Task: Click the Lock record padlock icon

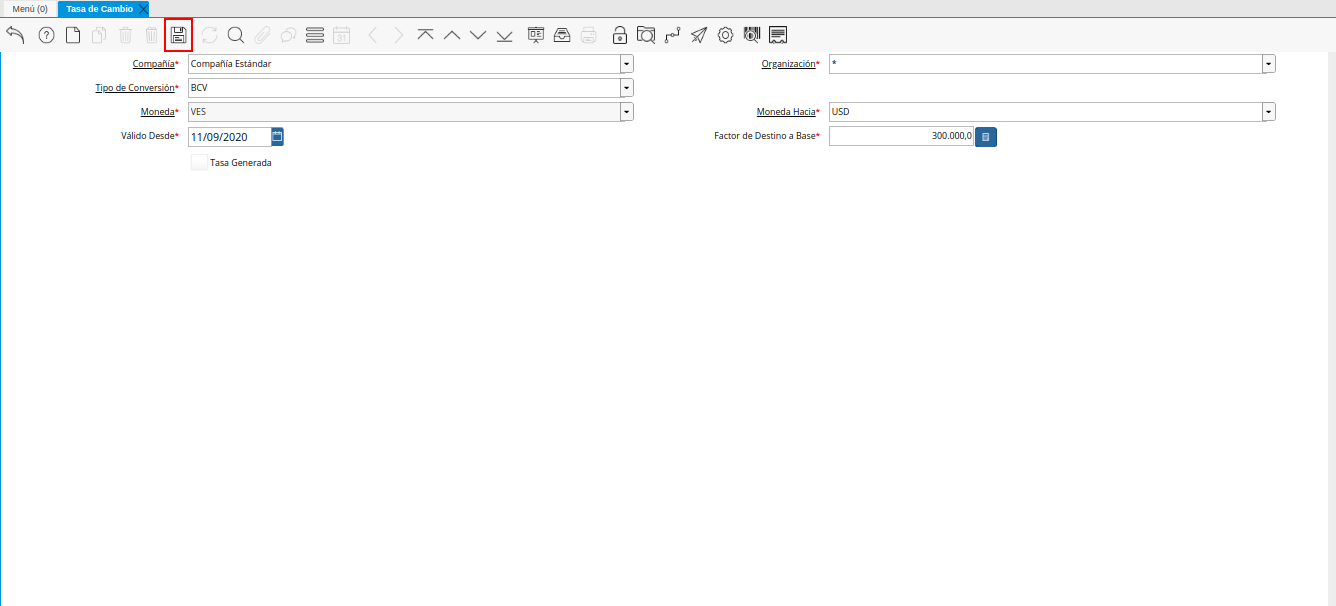Action: (x=620, y=35)
